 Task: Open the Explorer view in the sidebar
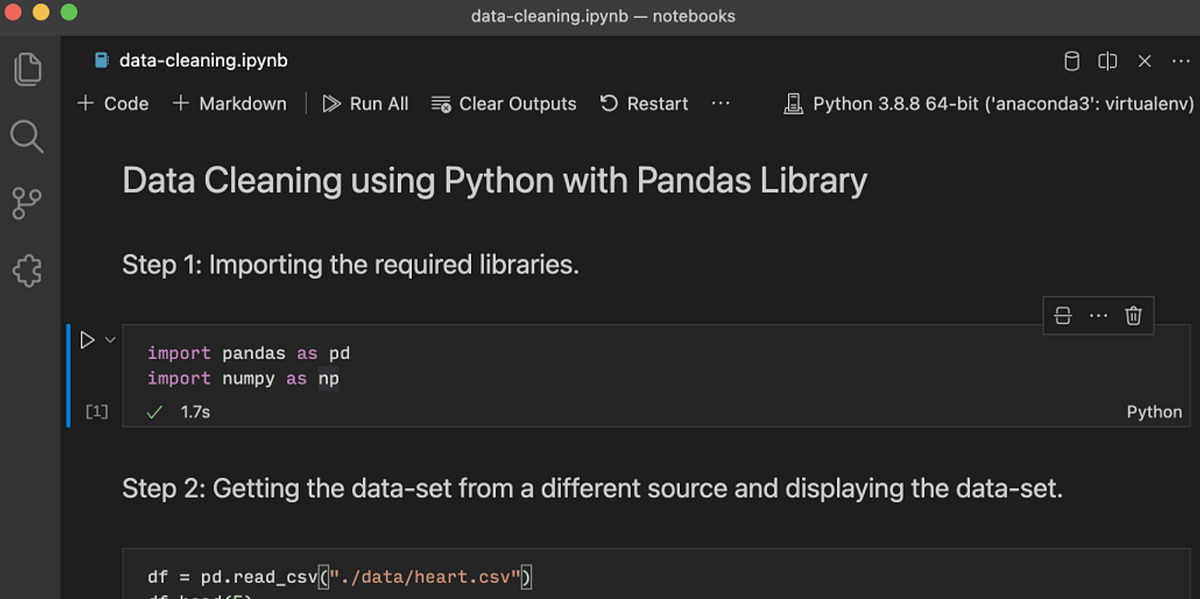27,69
